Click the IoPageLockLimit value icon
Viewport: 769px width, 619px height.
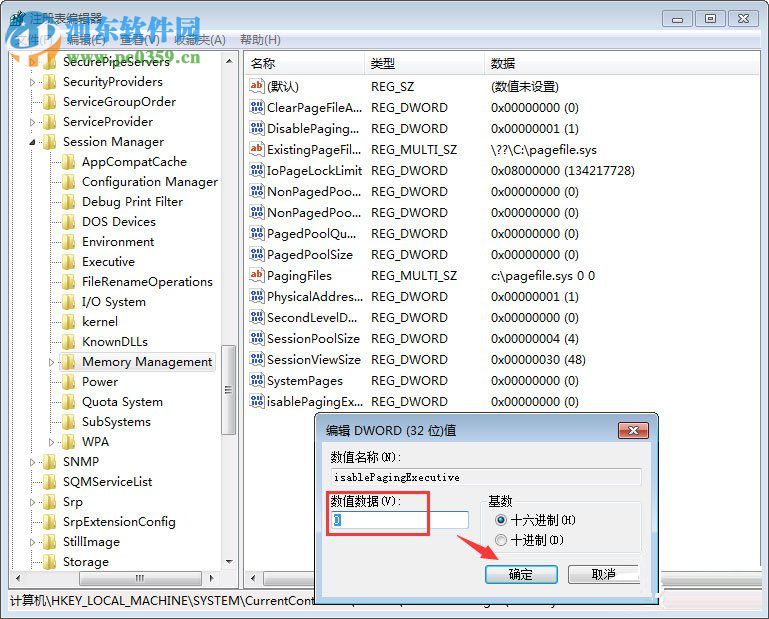[256, 170]
